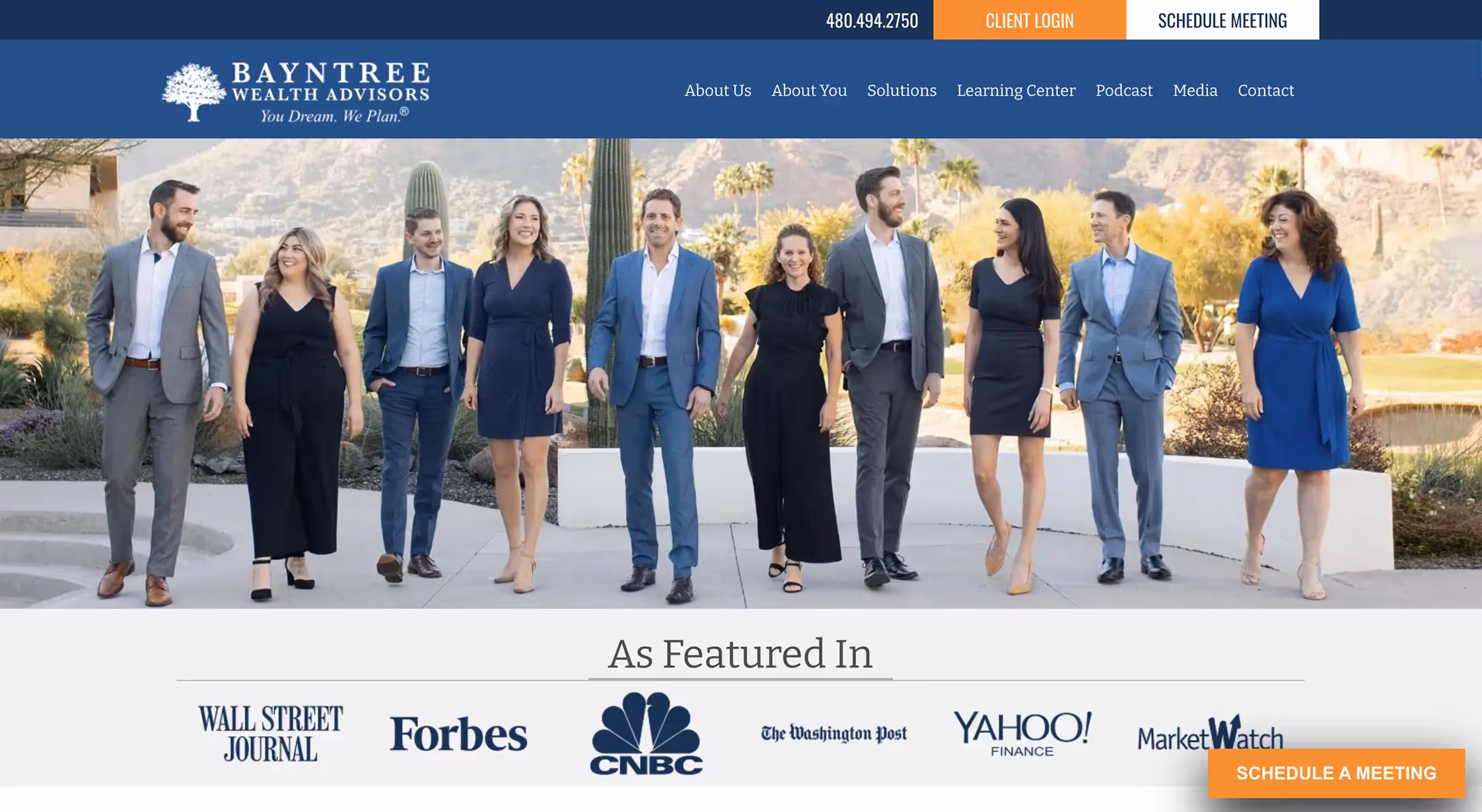The width and height of the screenshot is (1482, 812).
Task: Open the Contact page
Action: (x=1265, y=90)
